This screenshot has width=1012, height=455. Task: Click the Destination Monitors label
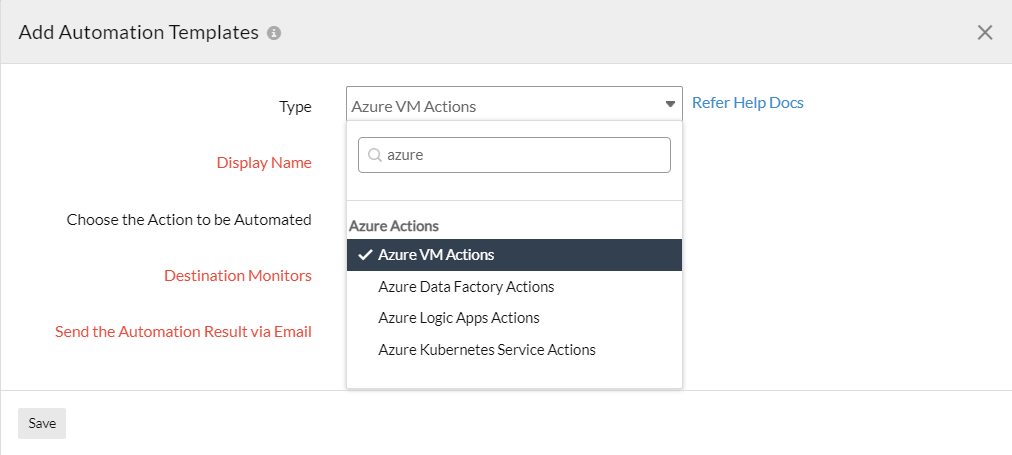[x=238, y=275]
